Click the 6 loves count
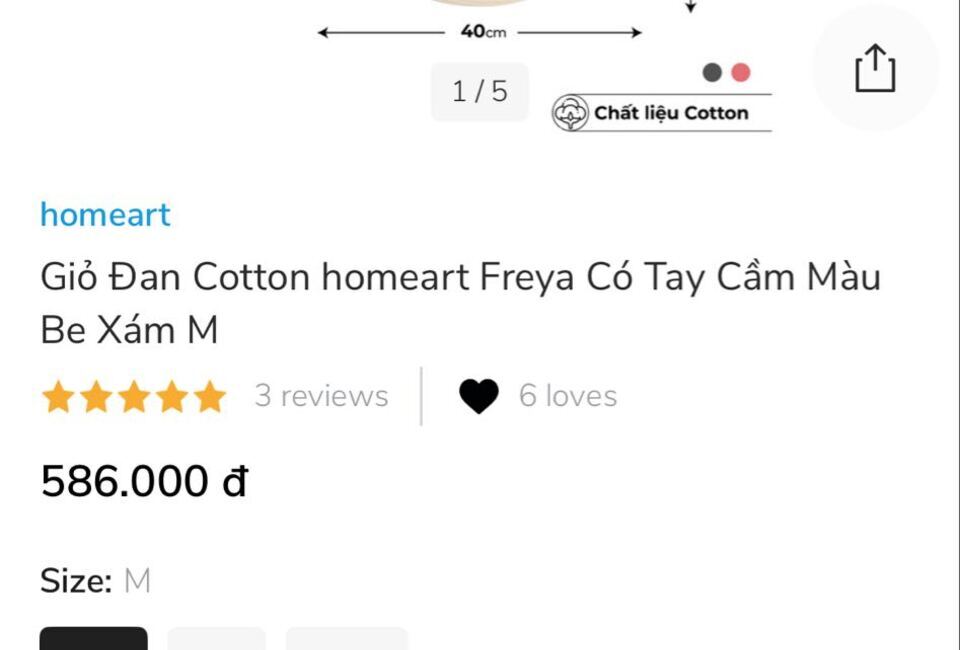 [568, 396]
